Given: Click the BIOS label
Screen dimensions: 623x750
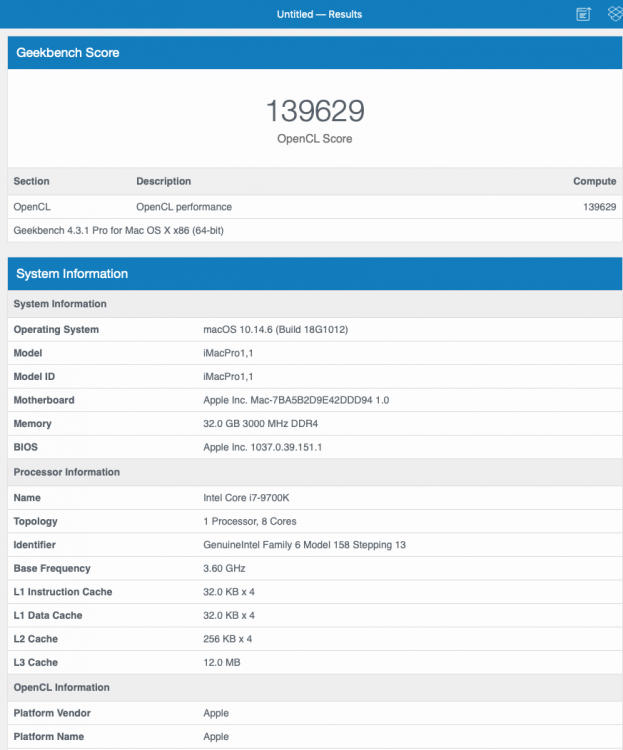Looking at the screenshot, I should (x=25, y=447).
